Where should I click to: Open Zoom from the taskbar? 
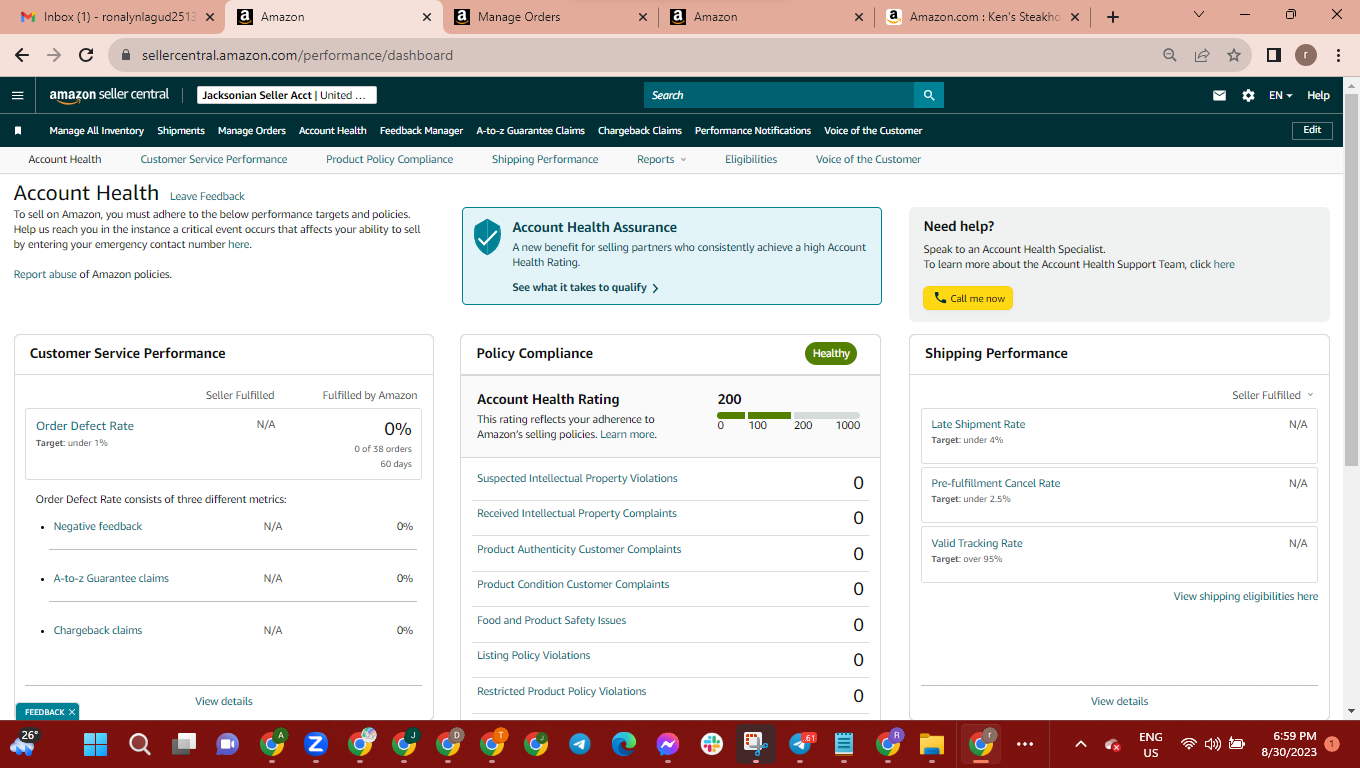tap(316, 744)
